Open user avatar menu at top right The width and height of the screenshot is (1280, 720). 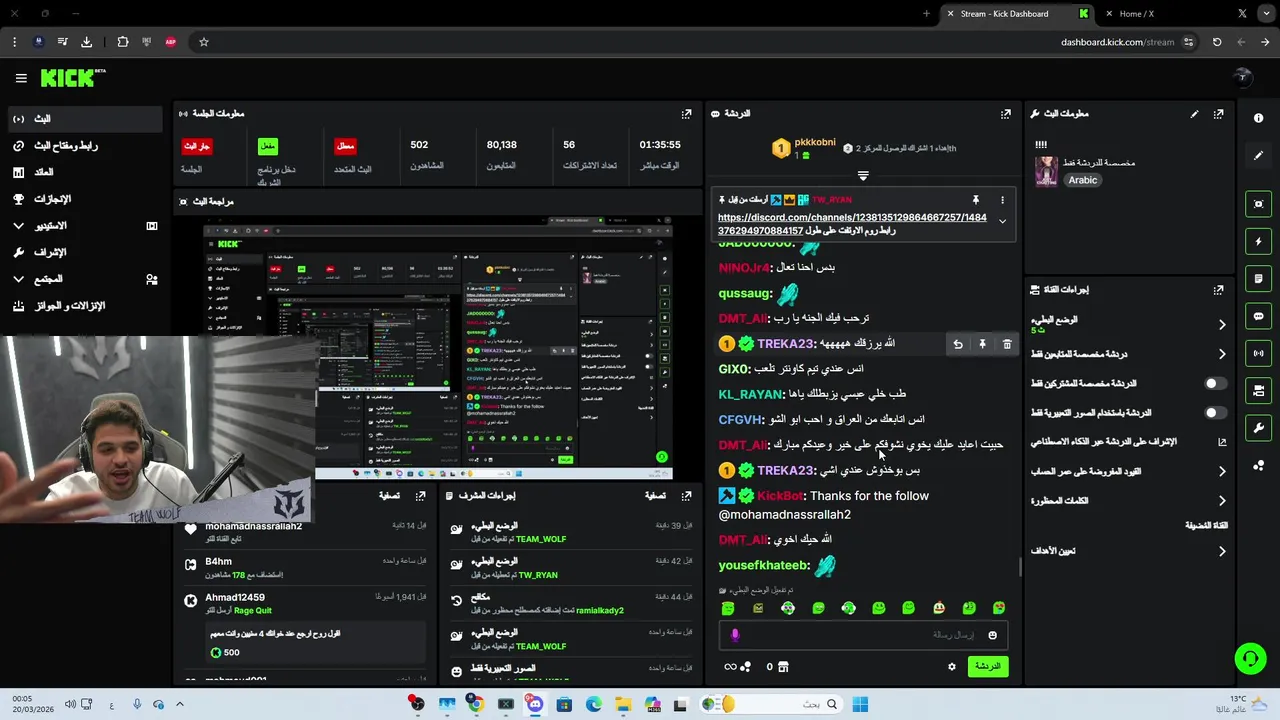pos(1243,77)
